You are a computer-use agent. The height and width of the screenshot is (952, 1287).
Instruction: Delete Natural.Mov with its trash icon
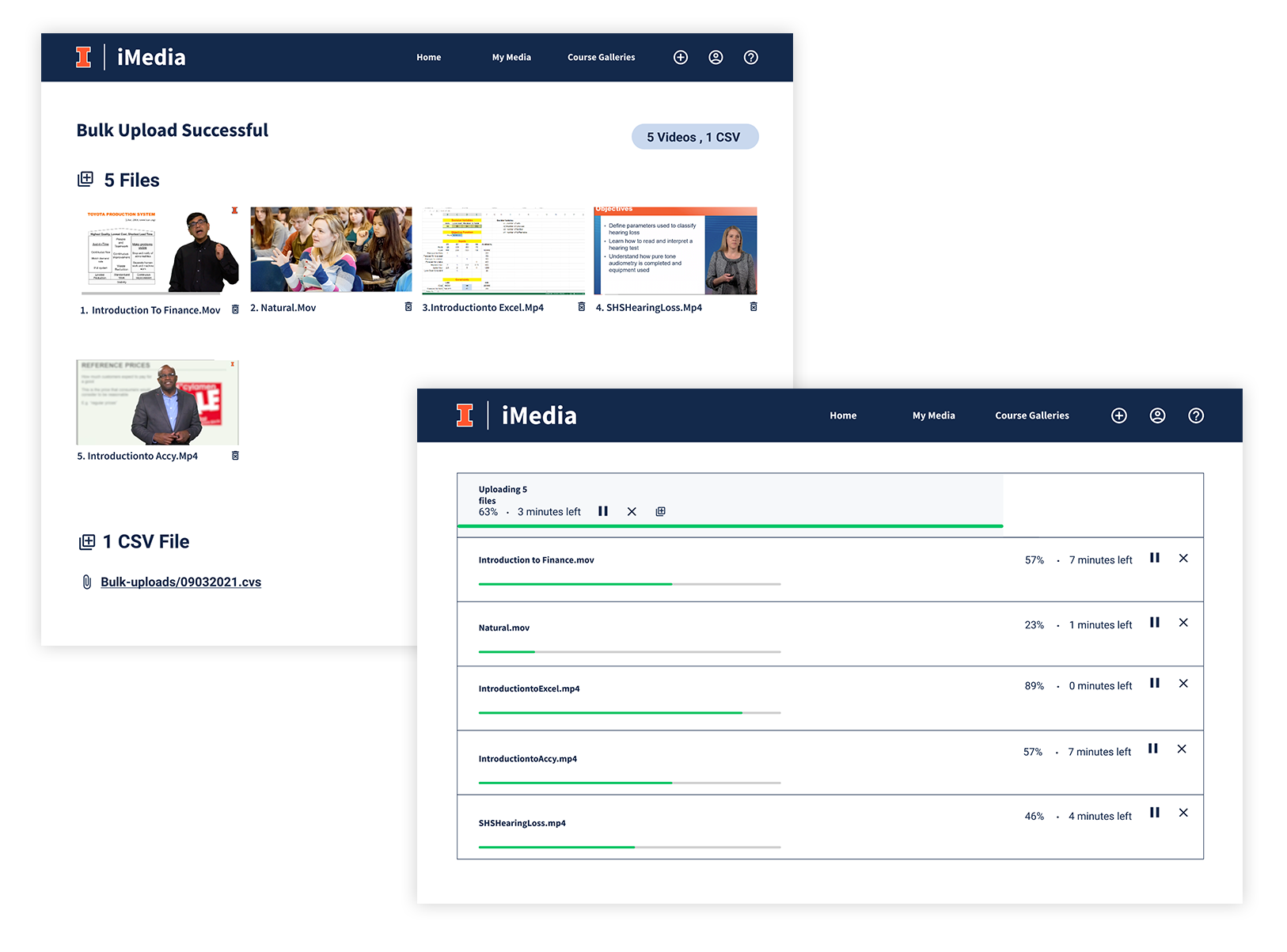pyautogui.click(x=408, y=306)
